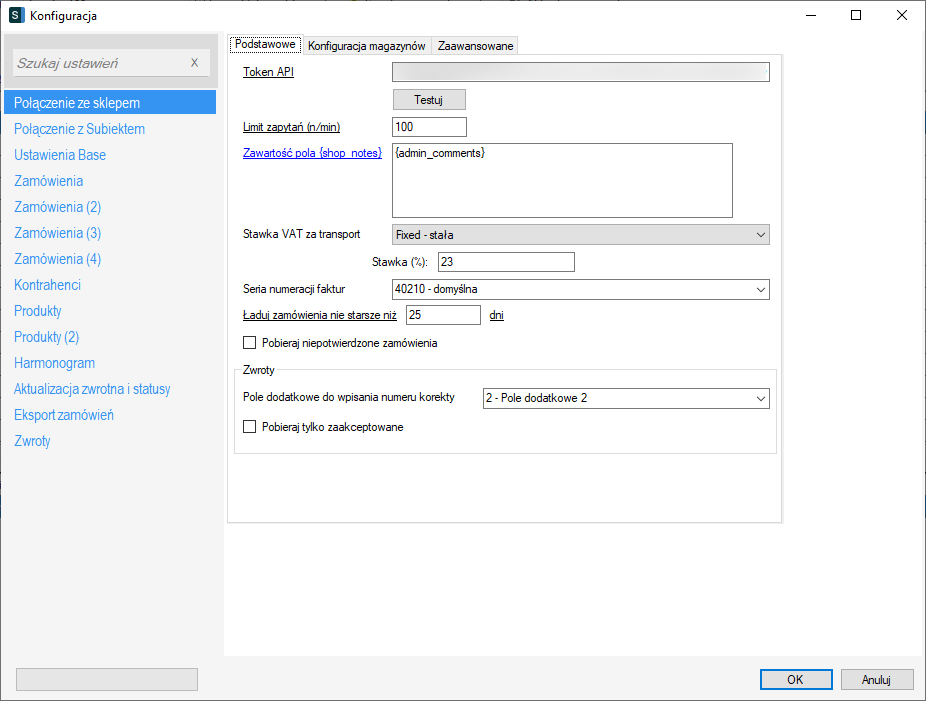Click the Szukaj ustawień search box

point(100,63)
